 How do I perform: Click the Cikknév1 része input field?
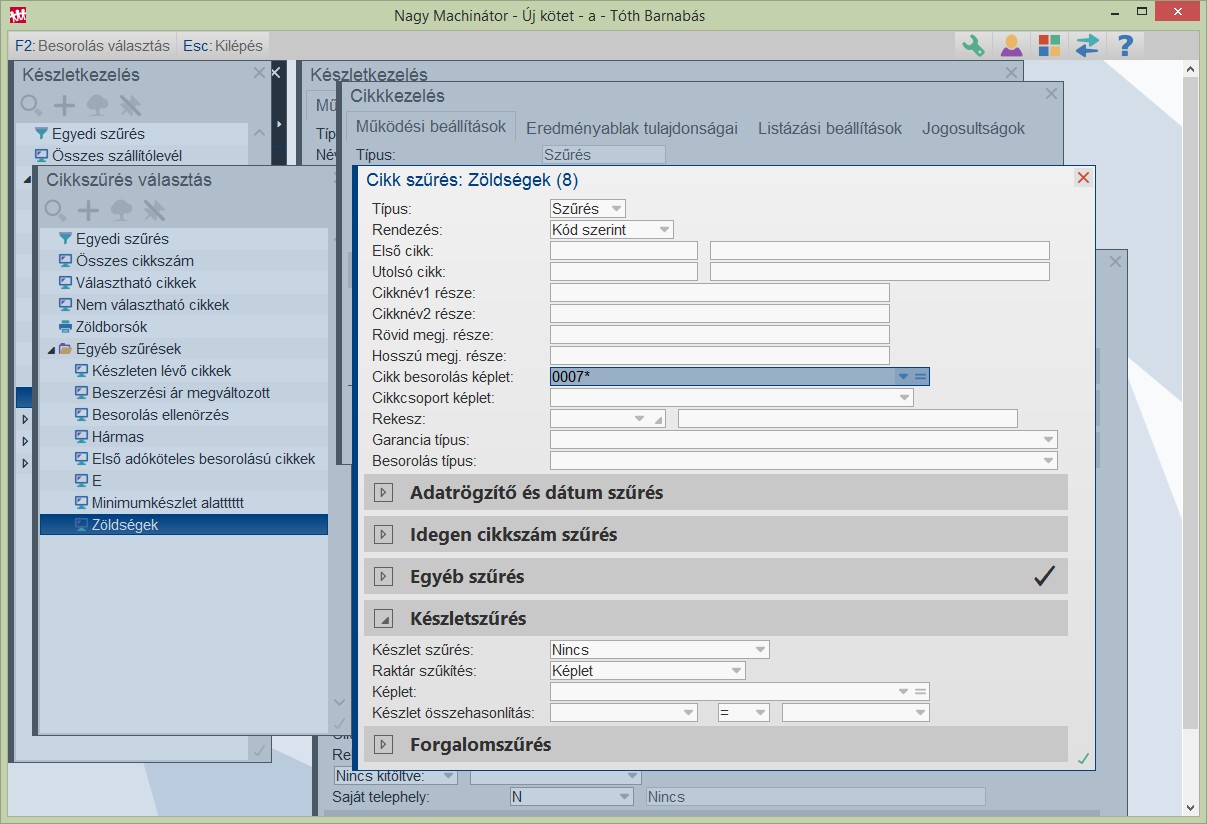click(x=719, y=293)
